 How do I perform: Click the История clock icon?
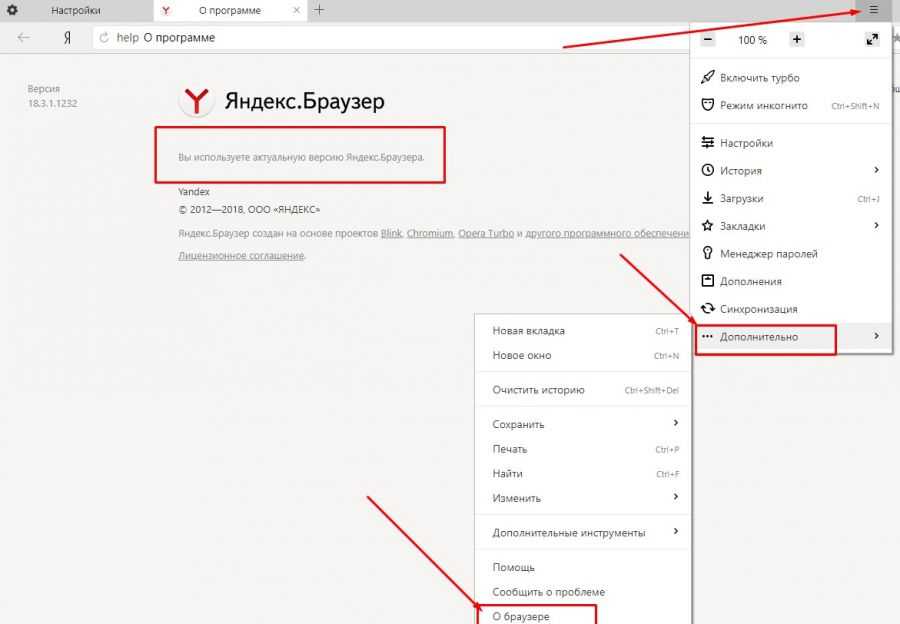(708, 170)
